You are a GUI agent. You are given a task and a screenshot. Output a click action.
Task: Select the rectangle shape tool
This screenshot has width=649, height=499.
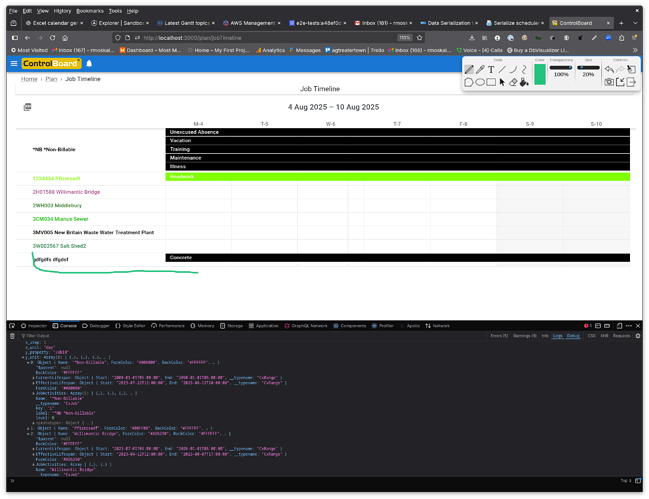[x=491, y=82]
